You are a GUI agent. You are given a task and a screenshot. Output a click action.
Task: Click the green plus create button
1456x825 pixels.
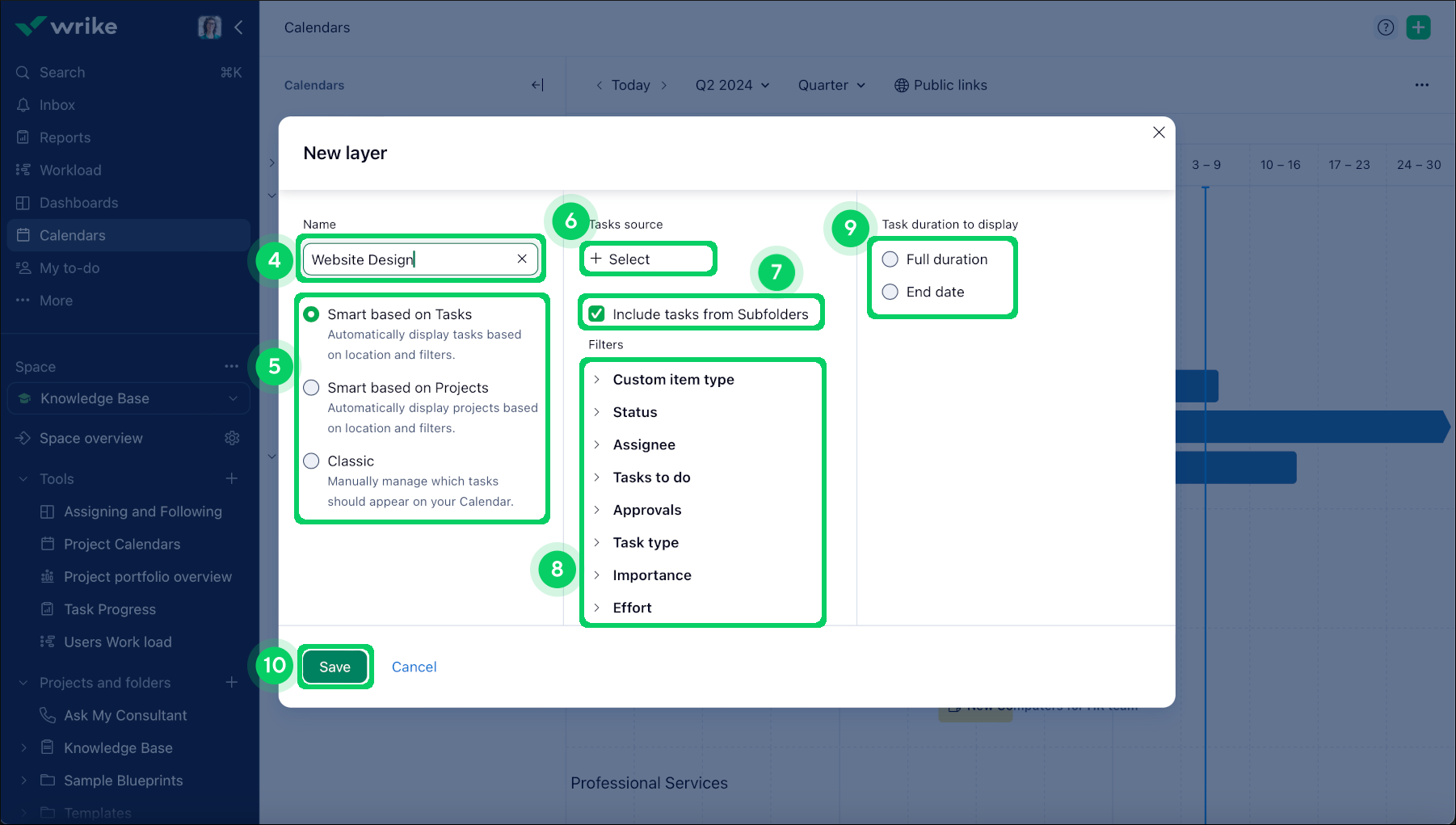pyautogui.click(x=1418, y=27)
